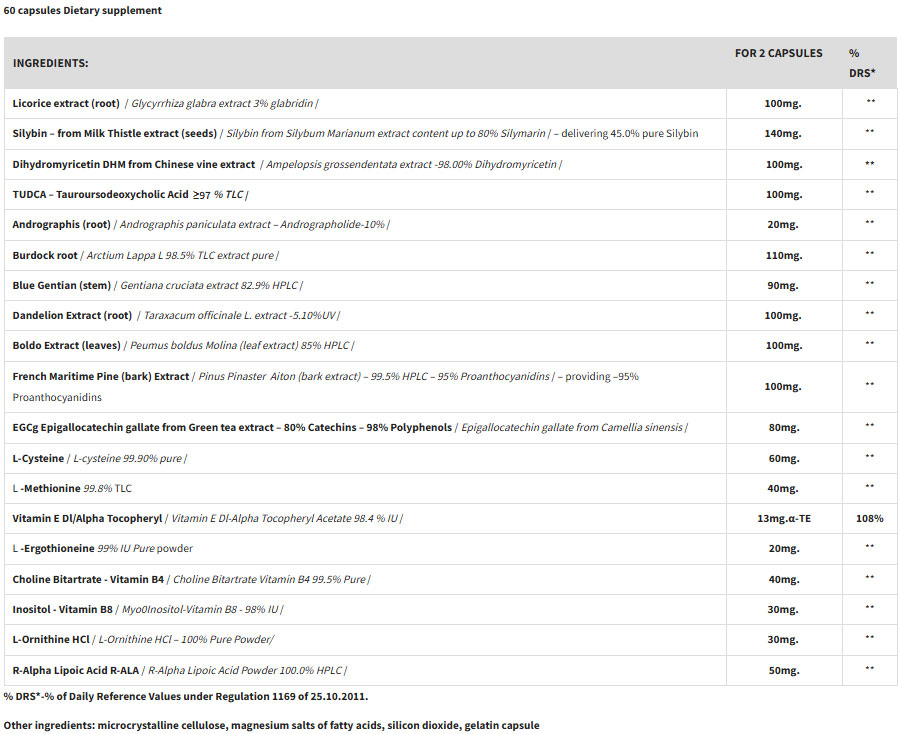Click the 108% daily reference value

(869, 518)
